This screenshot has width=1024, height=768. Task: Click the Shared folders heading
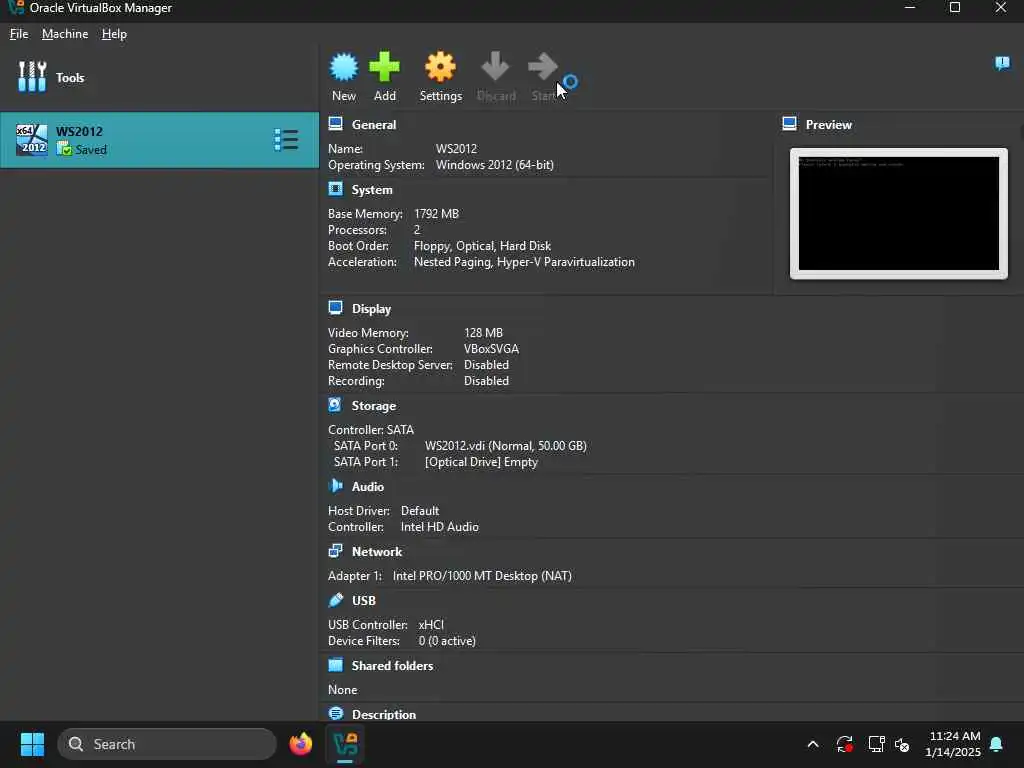coord(392,666)
